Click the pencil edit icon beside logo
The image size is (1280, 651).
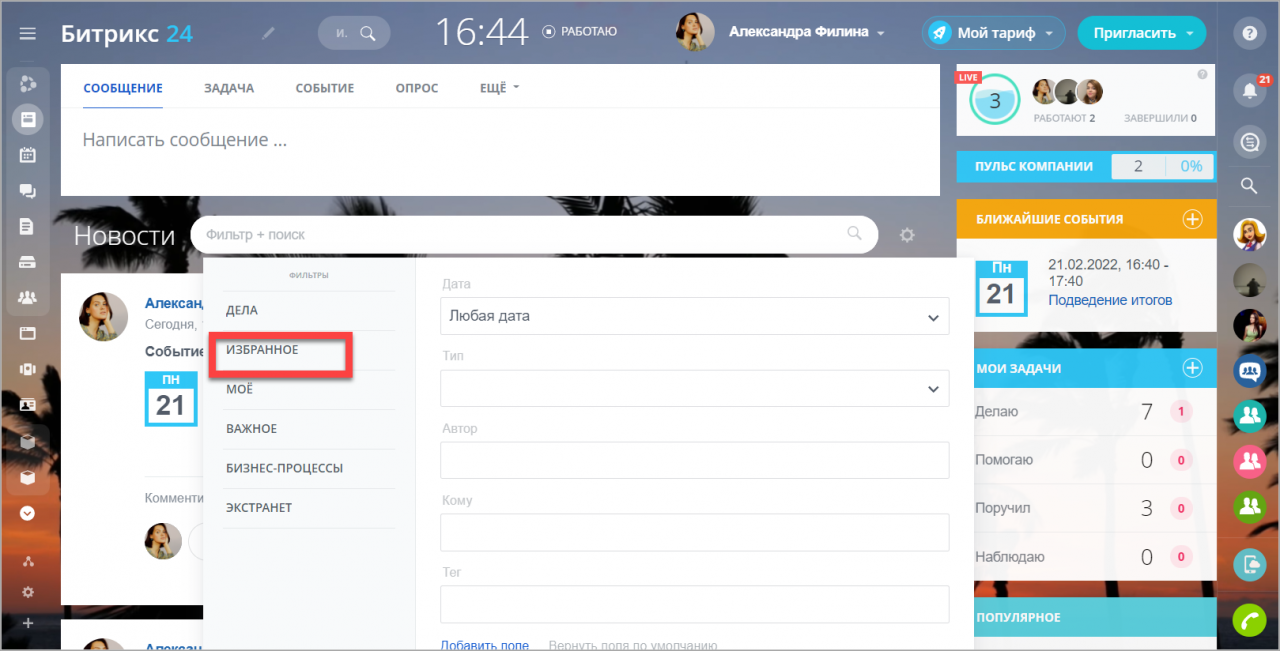[x=267, y=33]
